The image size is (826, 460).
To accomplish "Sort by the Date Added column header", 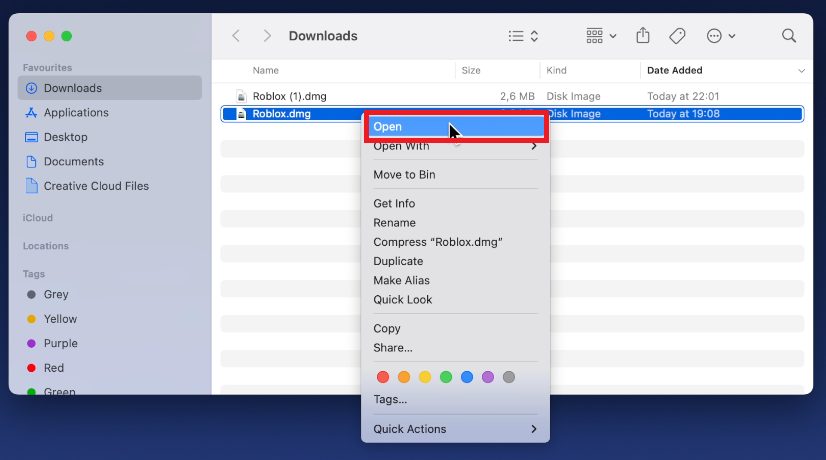I will pyautogui.click(x=674, y=70).
